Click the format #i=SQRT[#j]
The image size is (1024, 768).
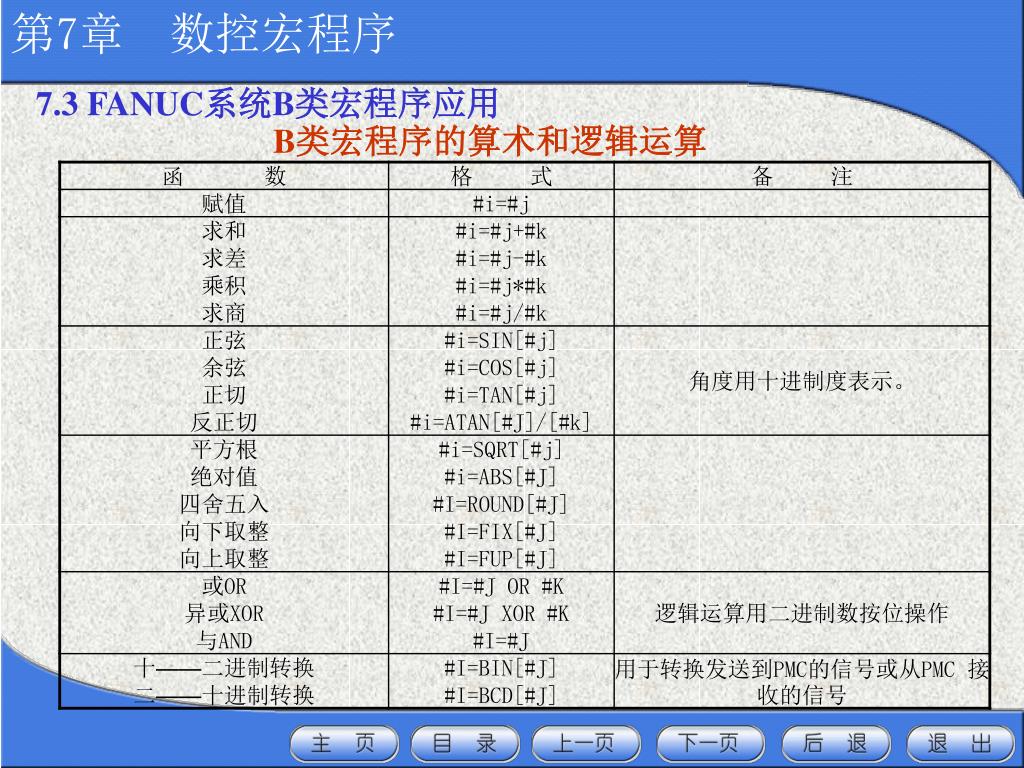[501, 451]
